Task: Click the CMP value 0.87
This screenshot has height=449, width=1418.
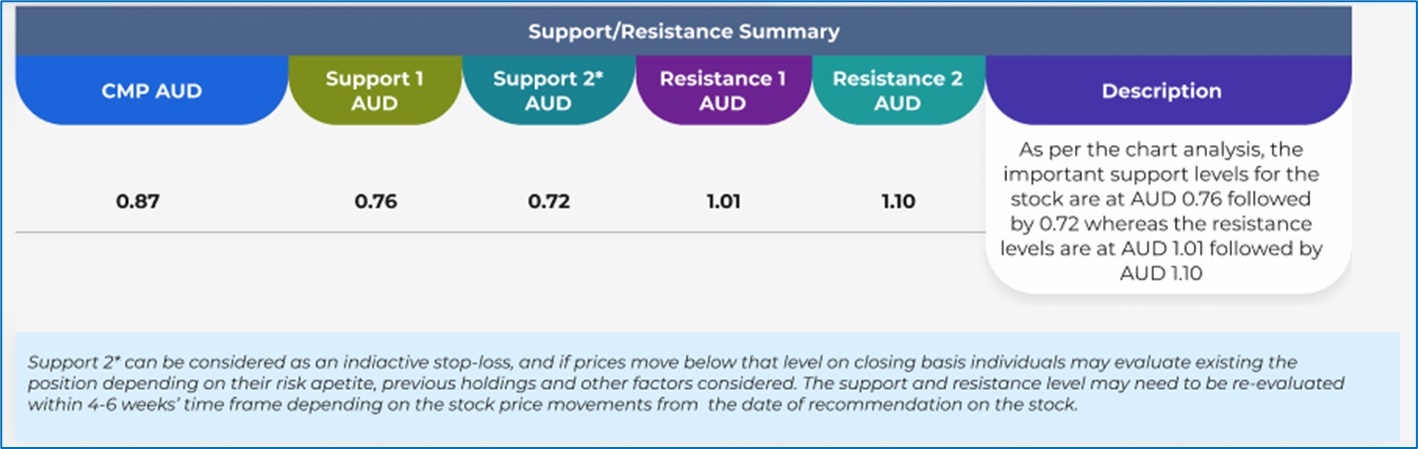Action: click(x=138, y=202)
